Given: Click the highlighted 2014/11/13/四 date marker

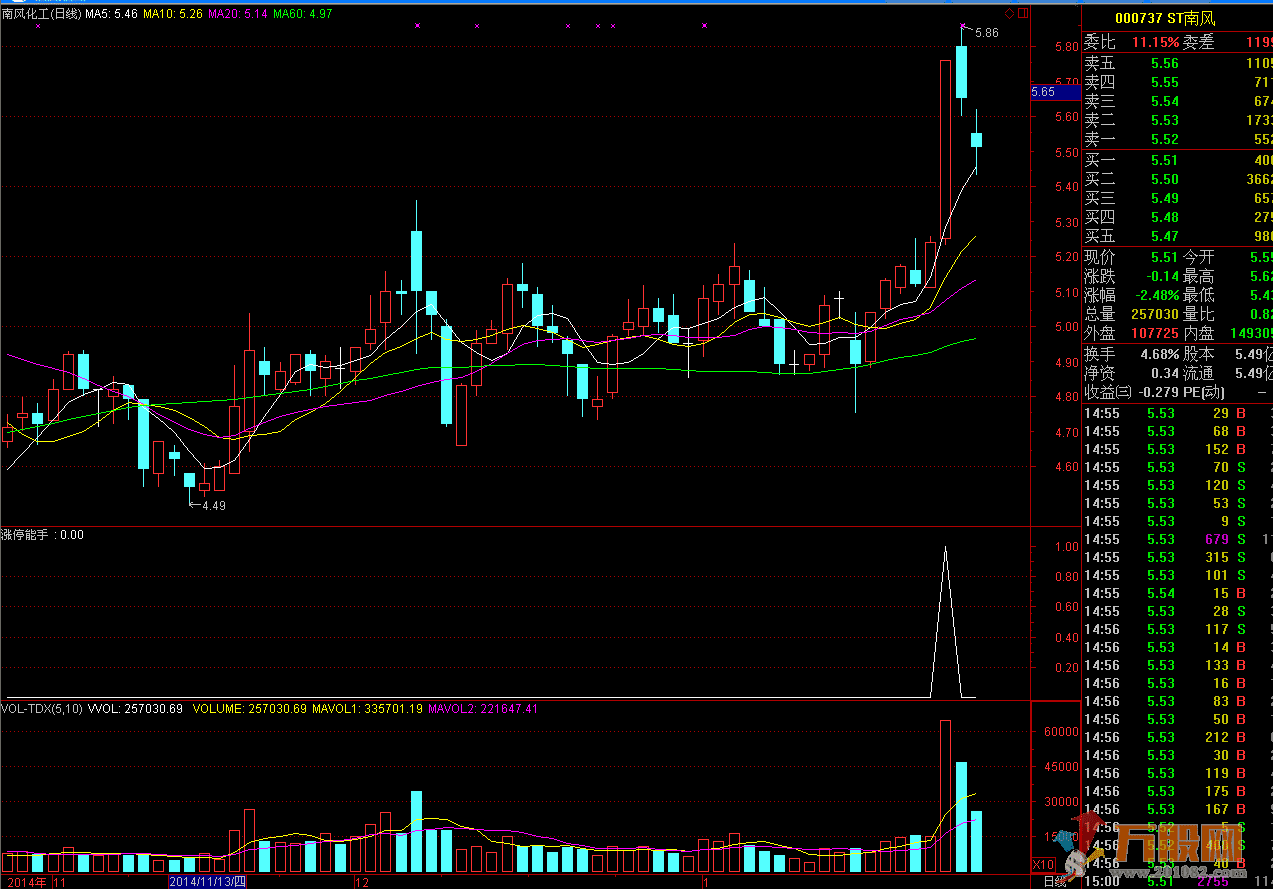Looking at the screenshot, I should point(207,882).
